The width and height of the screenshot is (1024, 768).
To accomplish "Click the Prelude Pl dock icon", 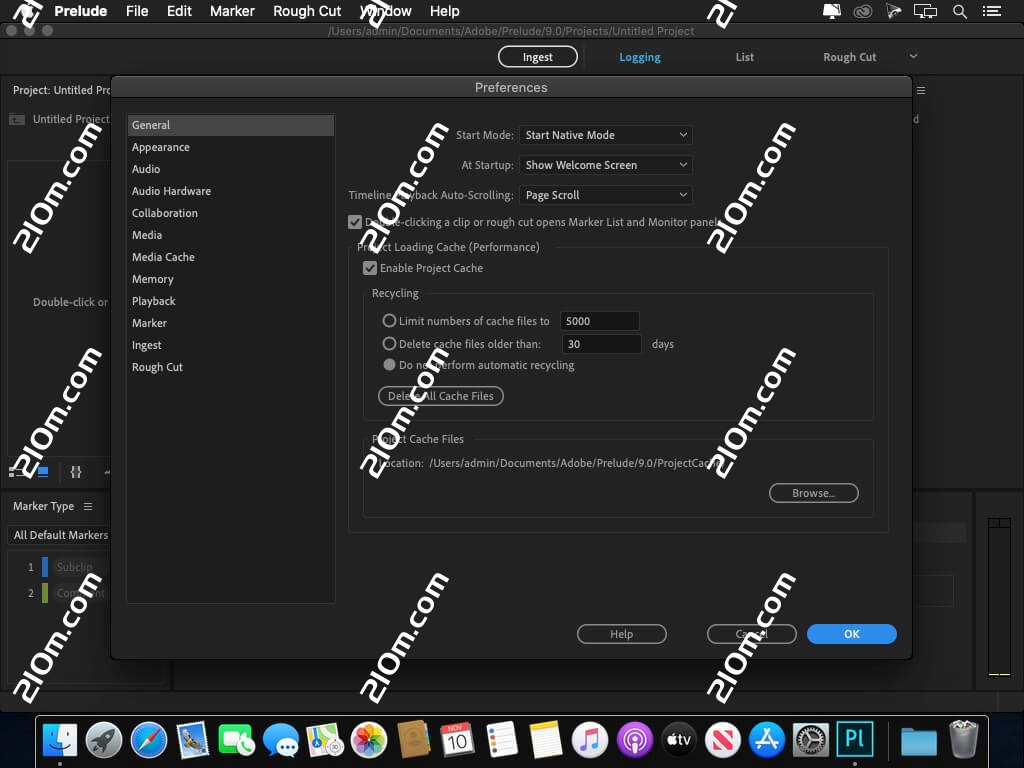I will click(x=855, y=739).
